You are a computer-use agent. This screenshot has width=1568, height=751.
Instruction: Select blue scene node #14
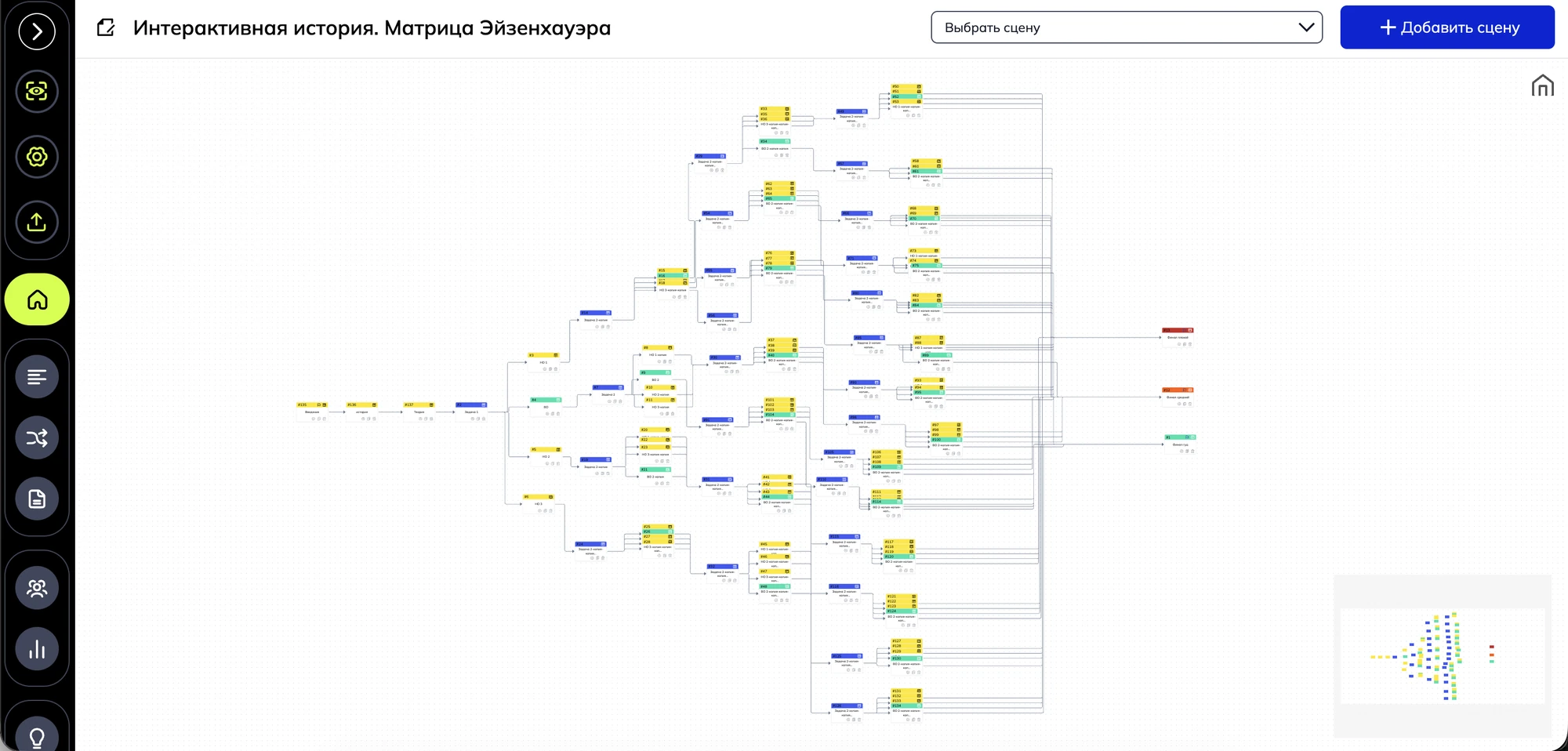596,319
